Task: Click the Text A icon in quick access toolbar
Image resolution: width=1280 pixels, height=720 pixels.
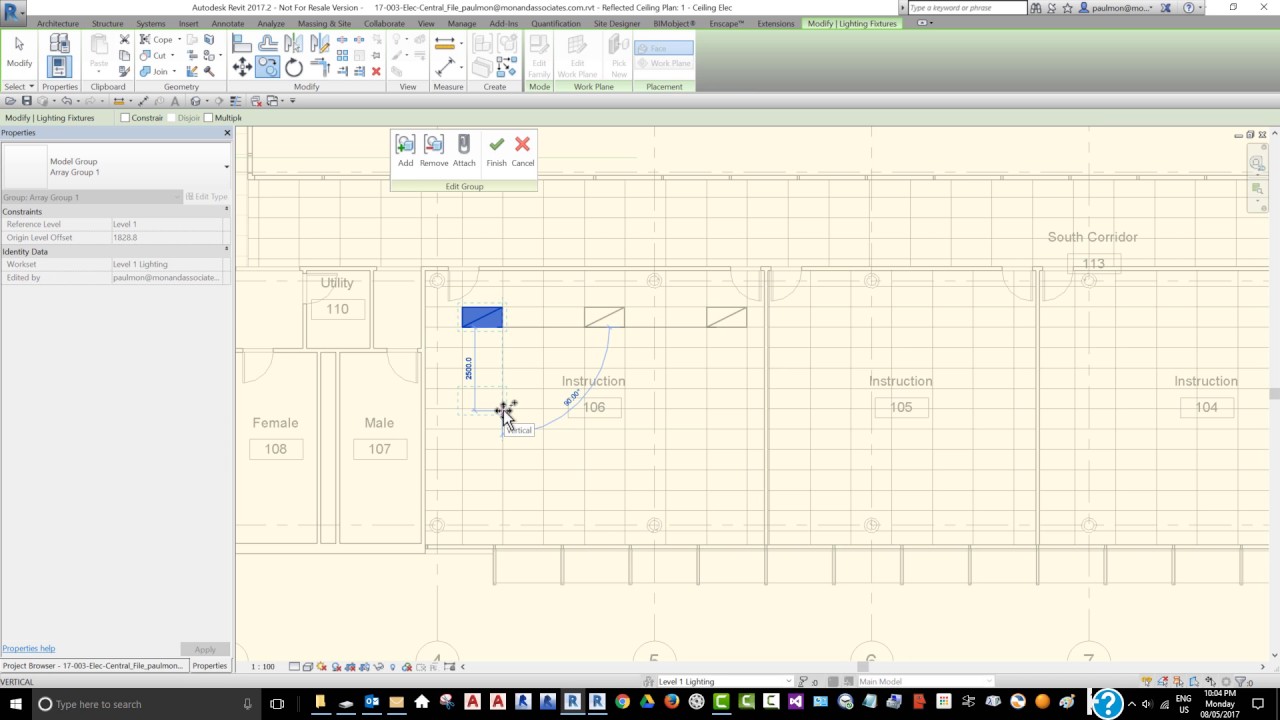Action: 175,101
